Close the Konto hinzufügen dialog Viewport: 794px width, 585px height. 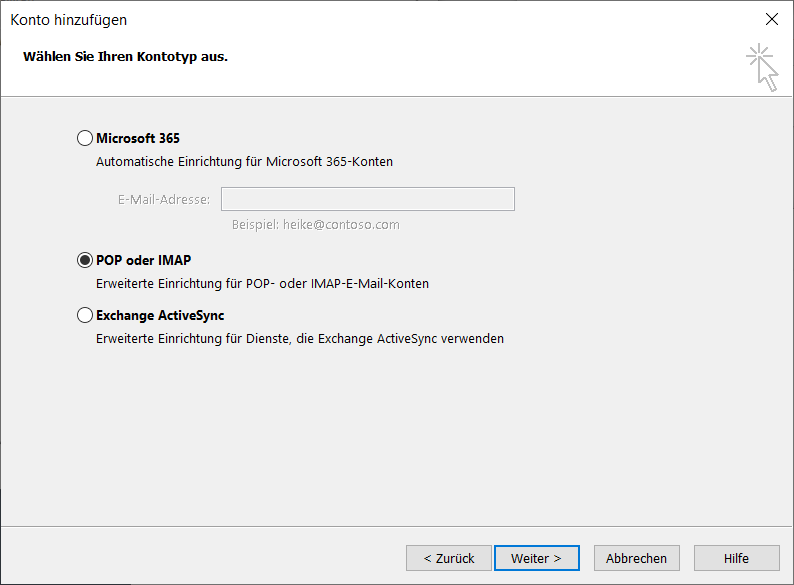tap(772, 19)
